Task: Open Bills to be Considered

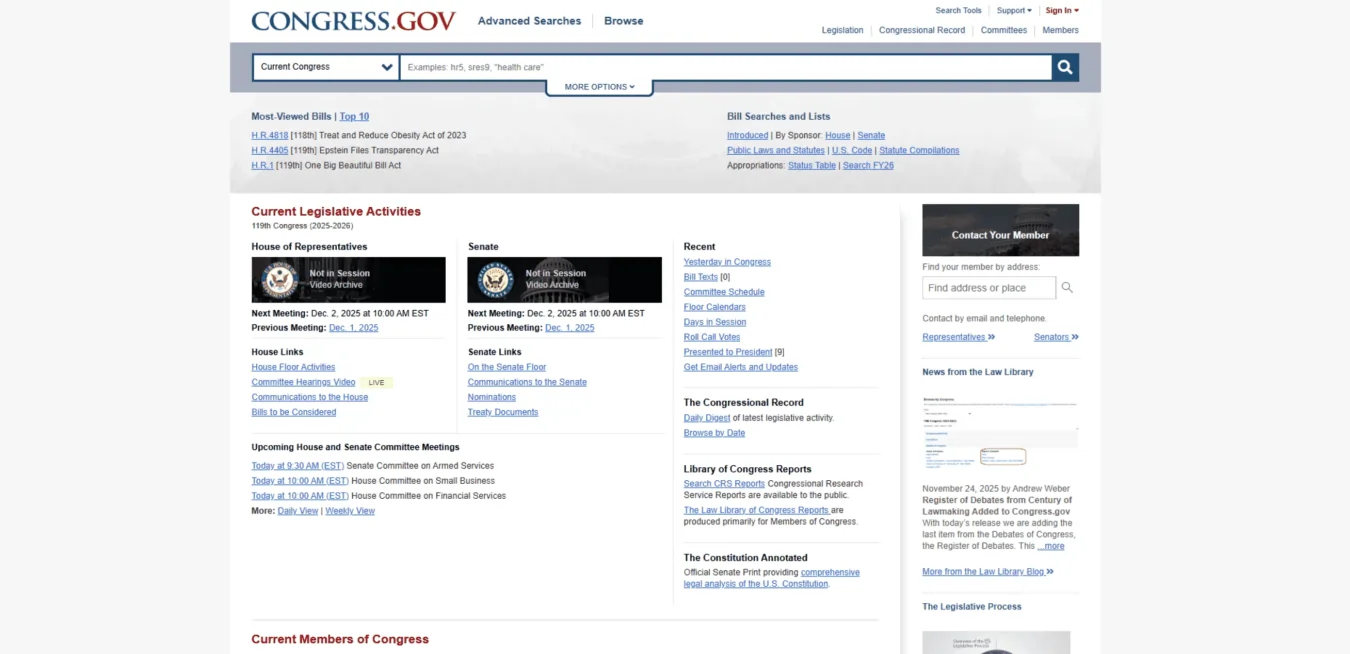Action: pyautogui.click(x=294, y=412)
